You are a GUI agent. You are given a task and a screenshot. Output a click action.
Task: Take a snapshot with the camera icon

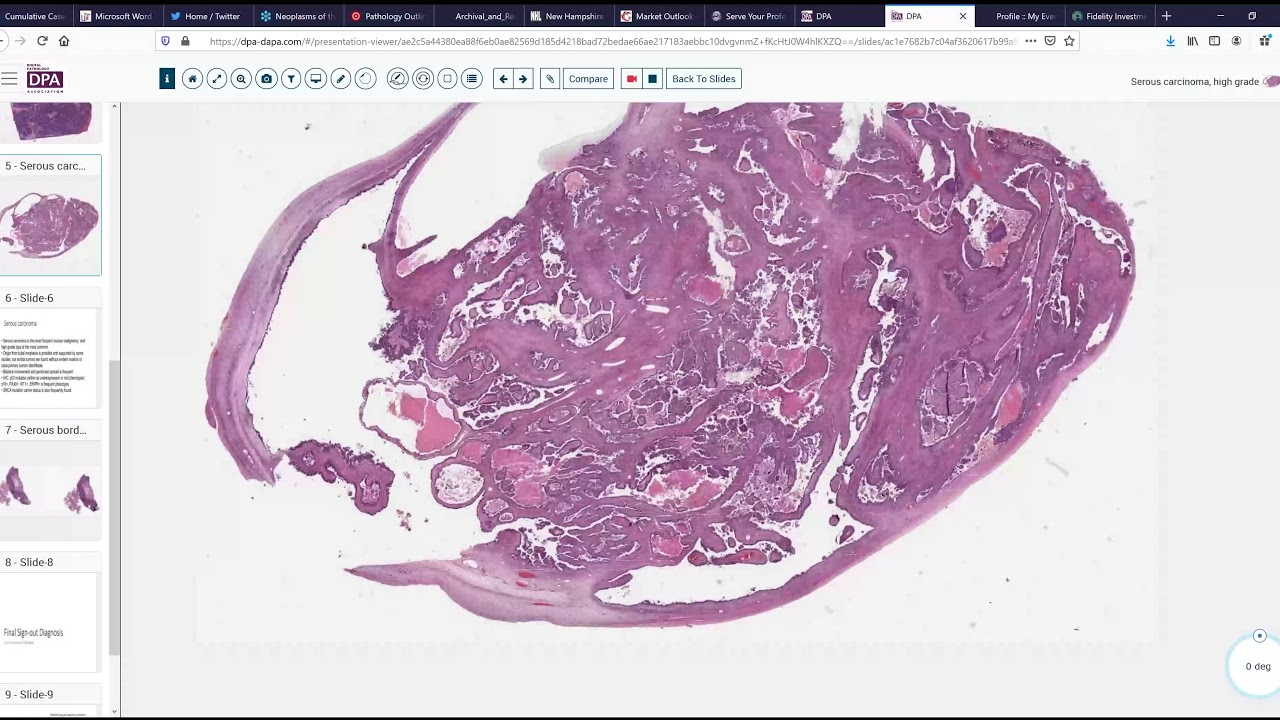(266, 79)
